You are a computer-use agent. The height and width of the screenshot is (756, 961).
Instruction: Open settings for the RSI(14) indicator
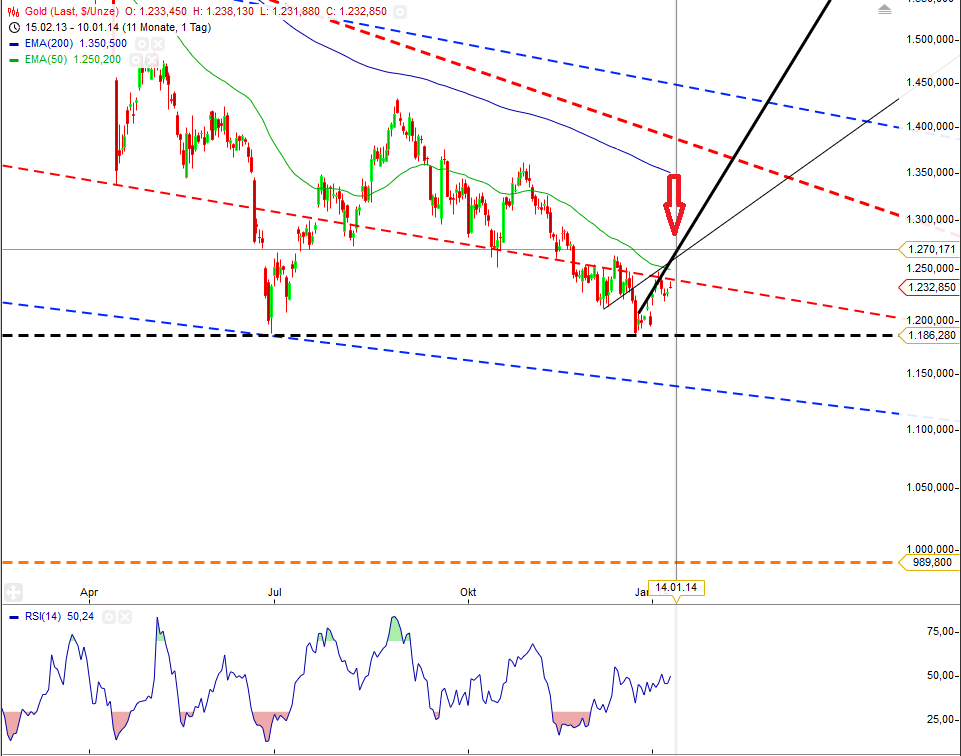(x=108, y=617)
